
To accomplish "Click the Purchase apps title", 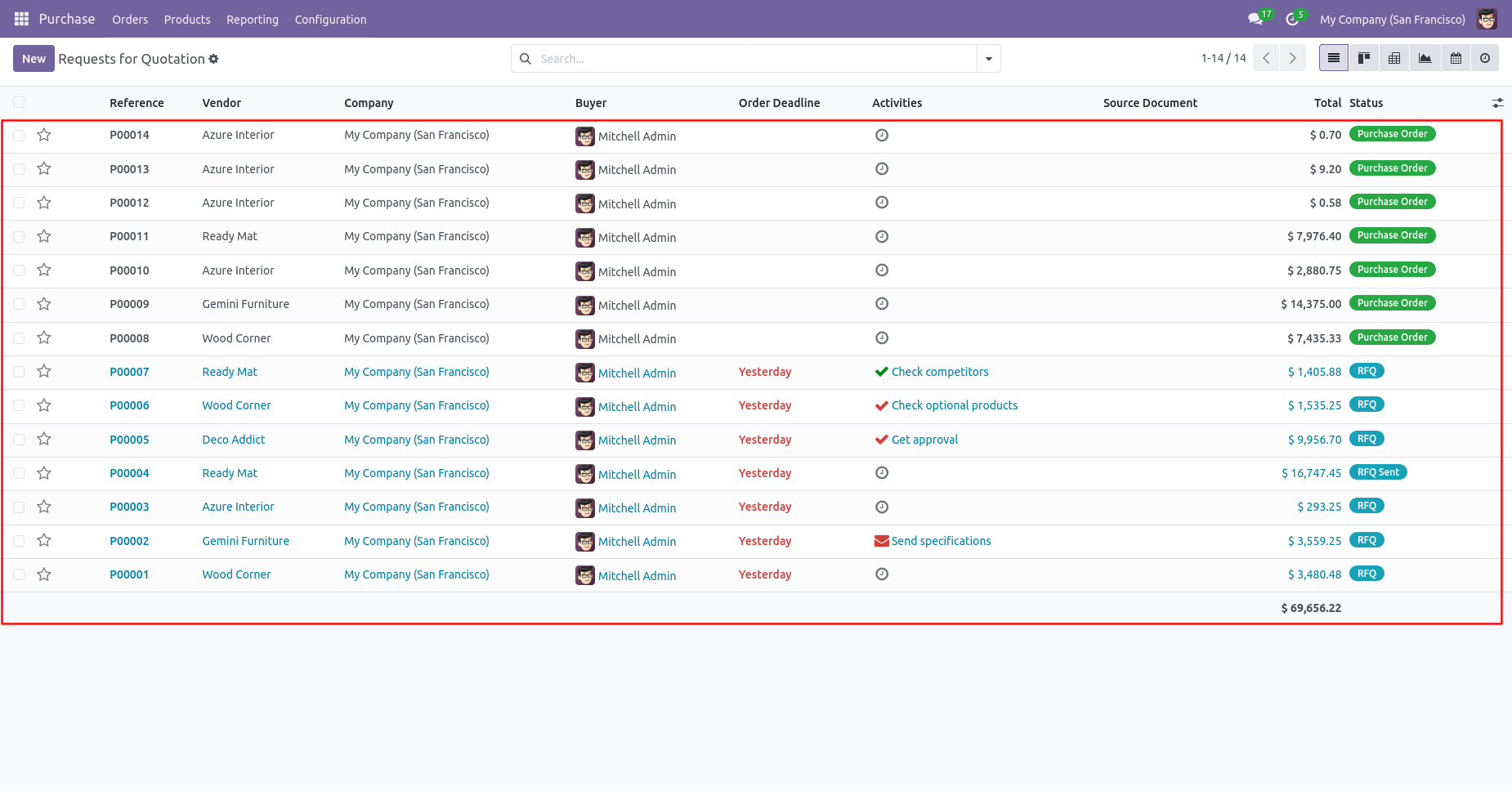I will pos(67,19).
